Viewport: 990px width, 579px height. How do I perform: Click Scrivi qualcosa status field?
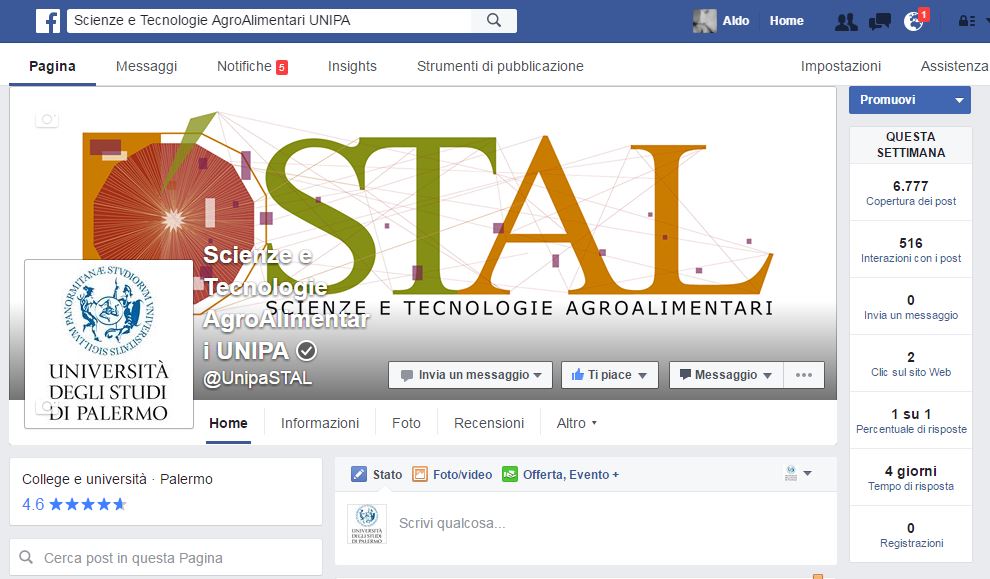pyautogui.click(x=585, y=523)
